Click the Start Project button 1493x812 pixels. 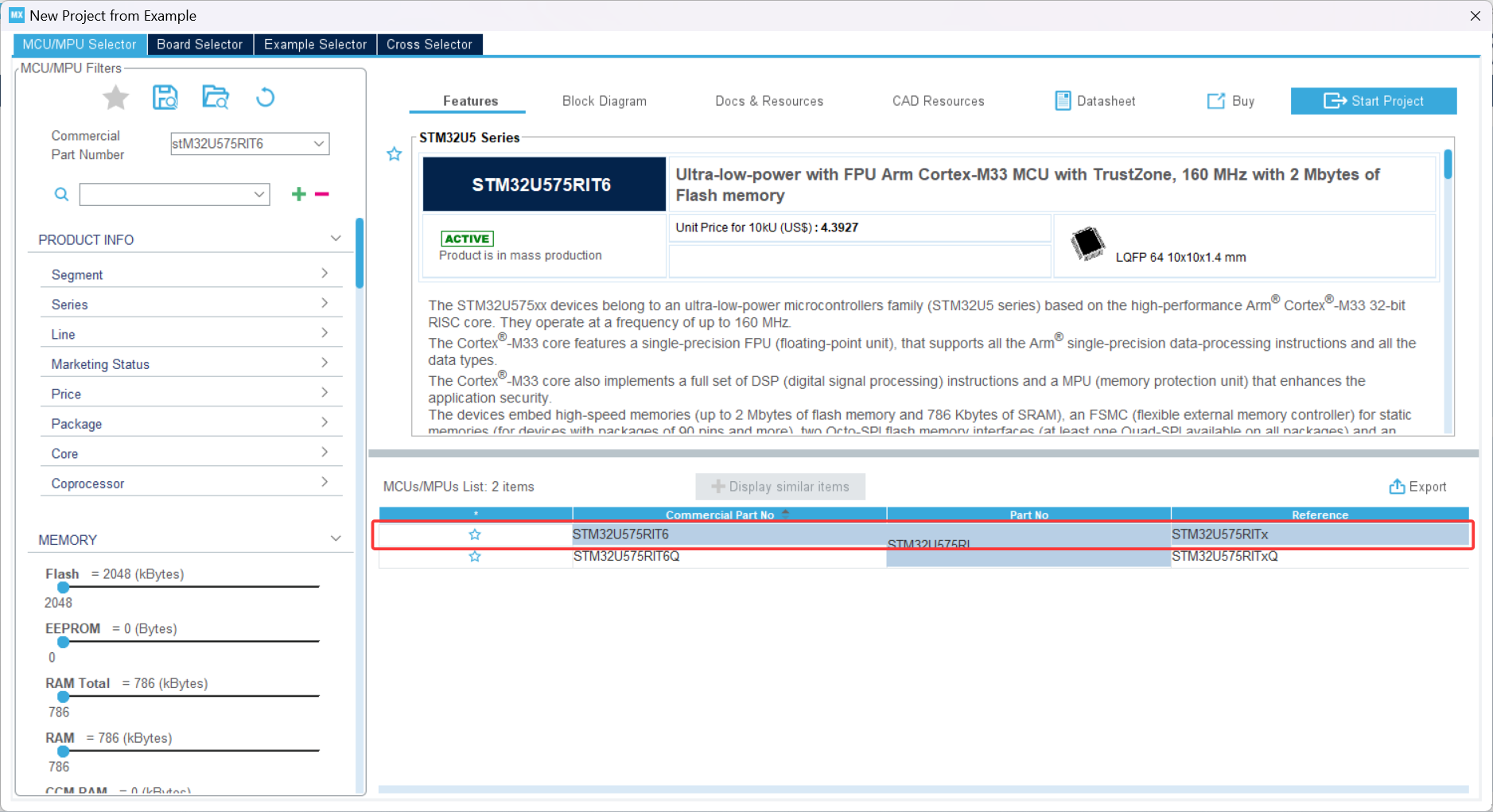(1374, 101)
